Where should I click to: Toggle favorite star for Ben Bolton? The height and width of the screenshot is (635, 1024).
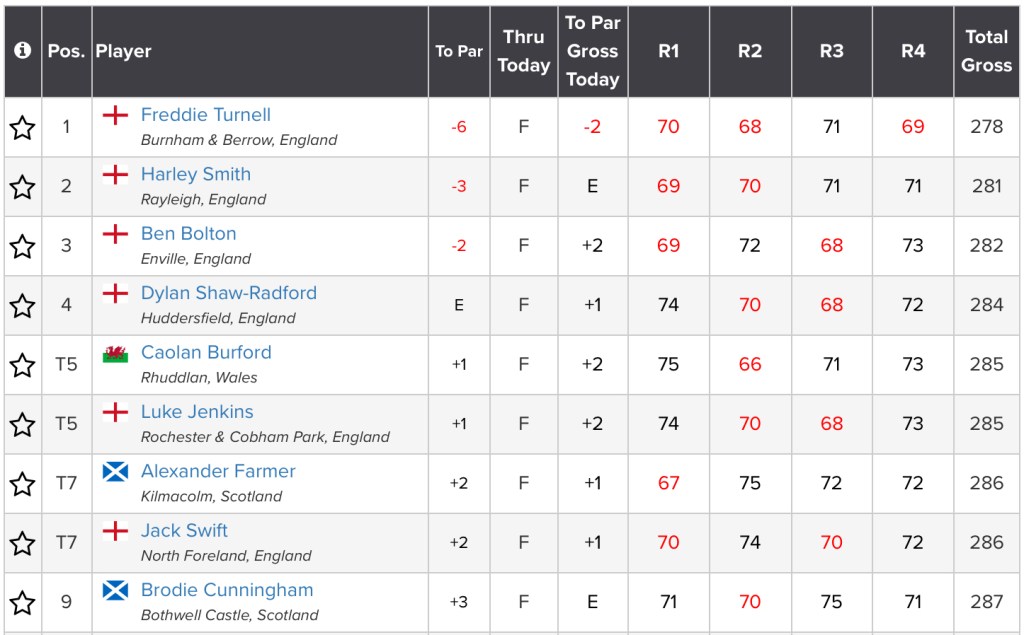(22, 246)
